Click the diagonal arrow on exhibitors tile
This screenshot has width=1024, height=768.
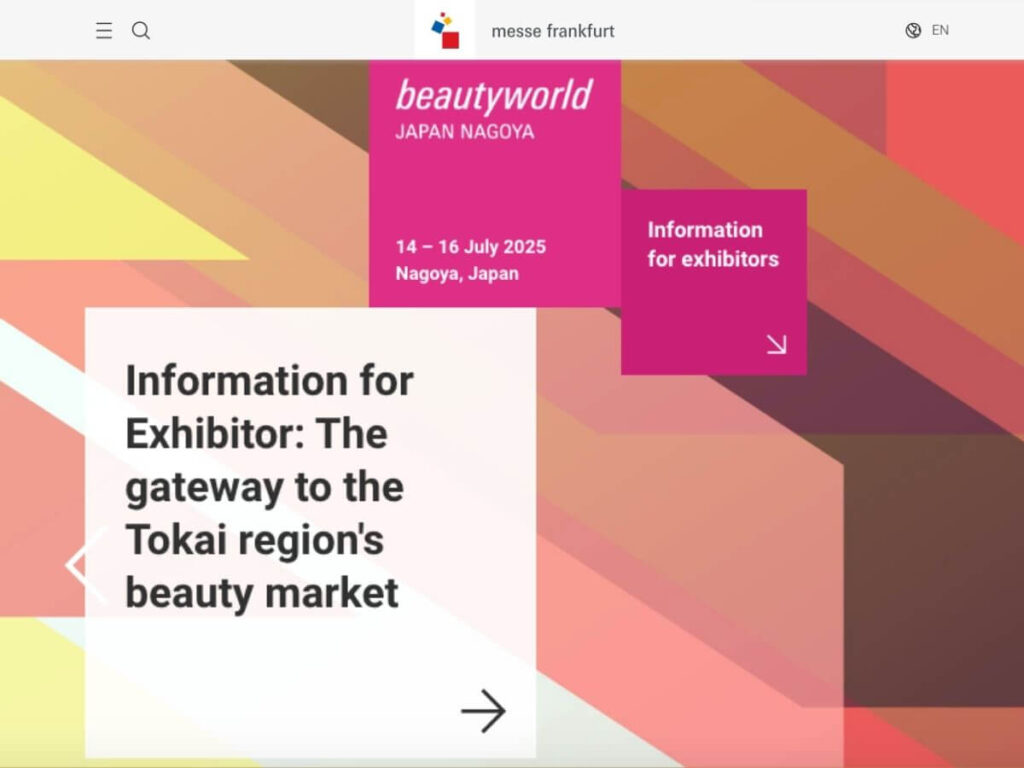776,344
